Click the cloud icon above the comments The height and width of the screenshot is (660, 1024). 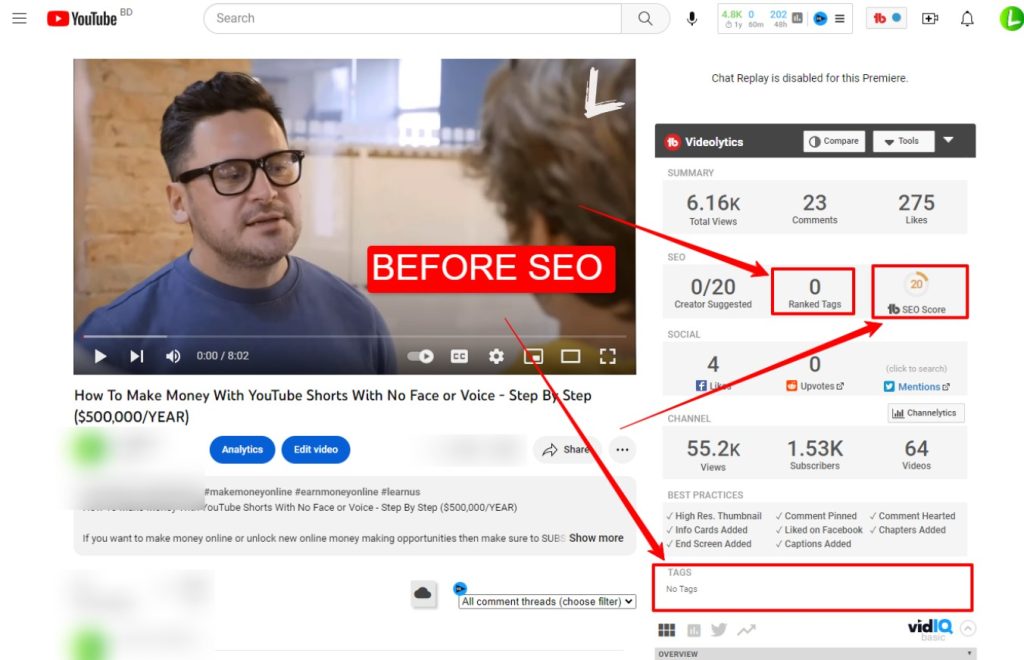point(423,593)
